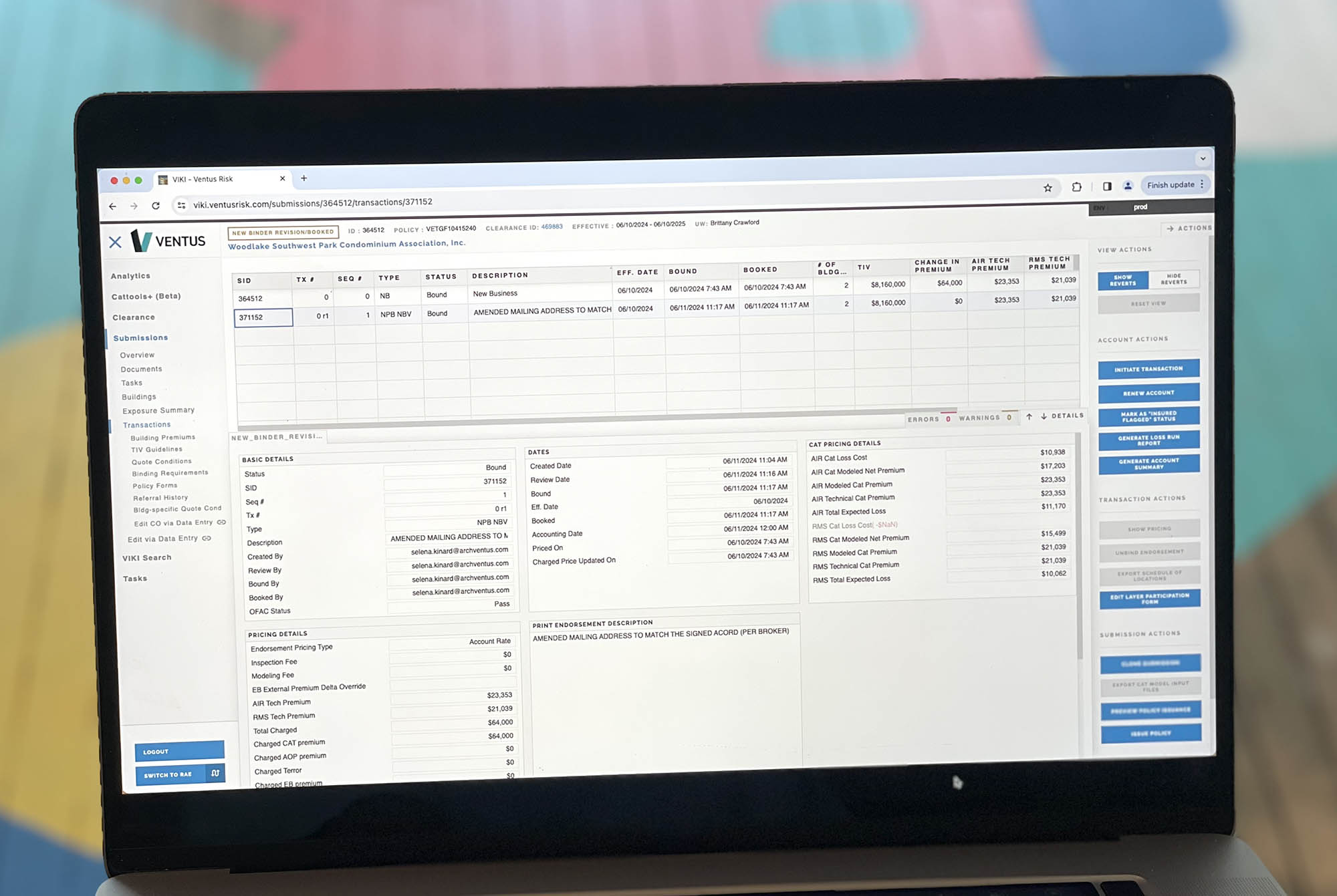This screenshot has width=1337, height=896.
Task: Open Policy Forms sub-item
Action: [x=155, y=486]
